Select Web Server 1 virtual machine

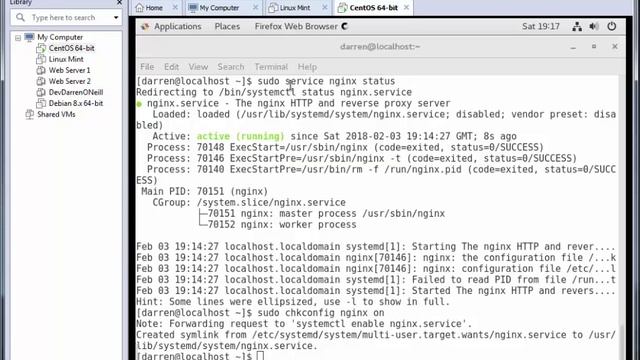(x=69, y=70)
